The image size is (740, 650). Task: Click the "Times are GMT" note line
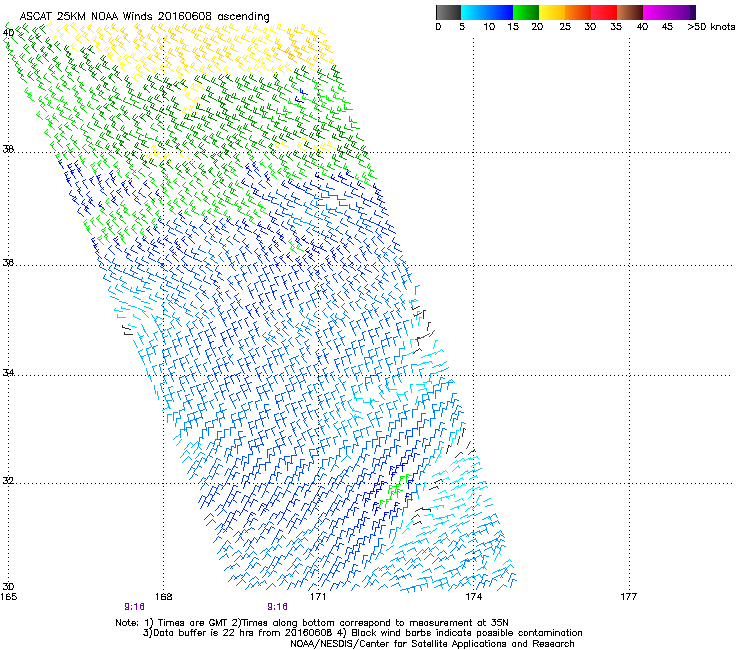(312, 623)
